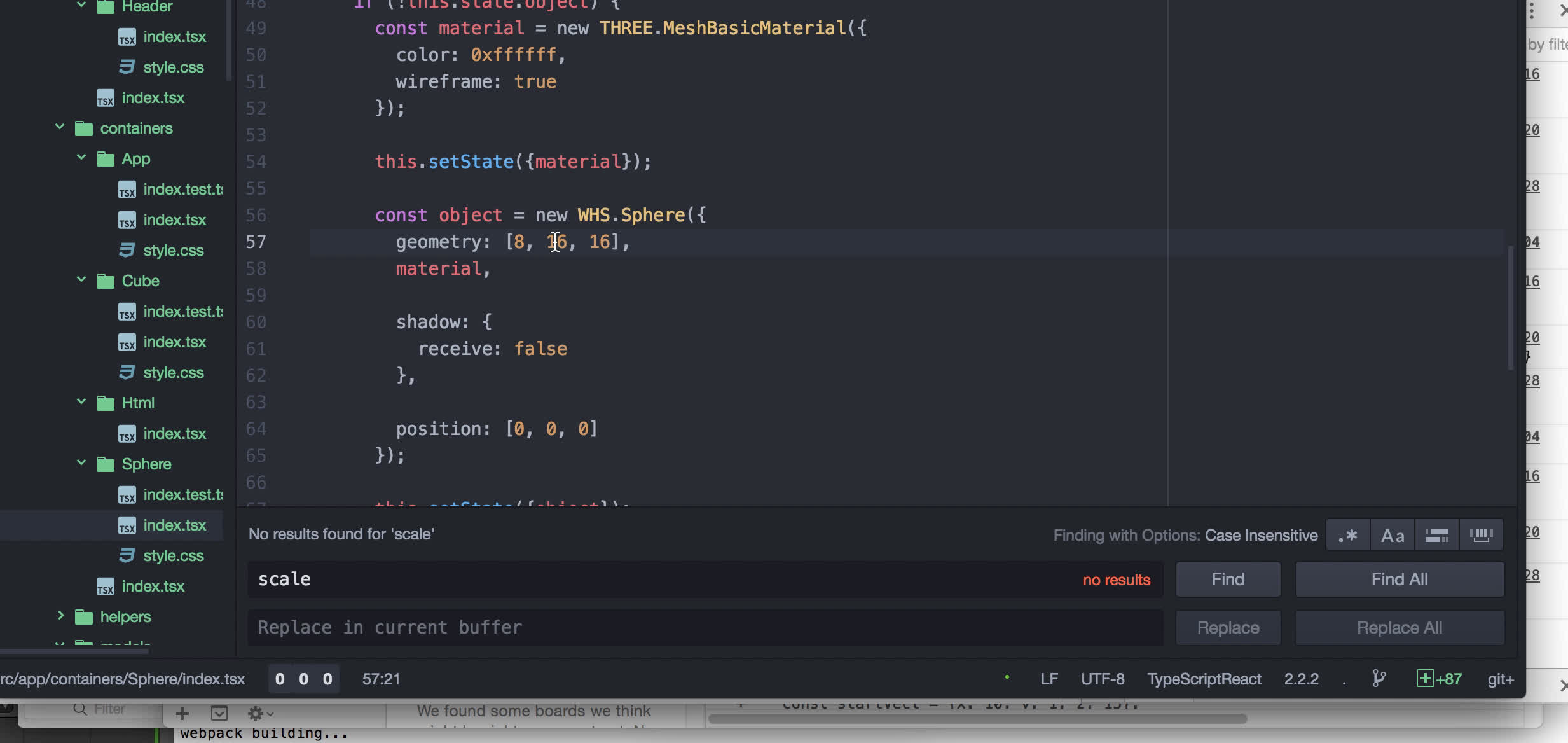The width and height of the screenshot is (1568, 743).
Task: Open the Html index.tsx file icon
Action: (127, 434)
